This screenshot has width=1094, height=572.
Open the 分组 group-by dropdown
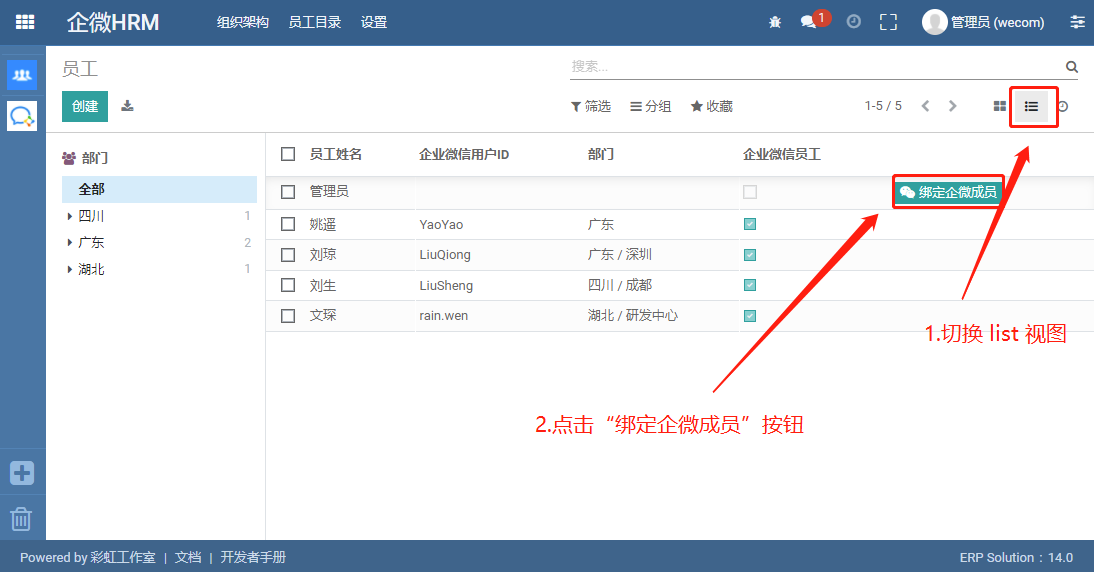click(650, 106)
